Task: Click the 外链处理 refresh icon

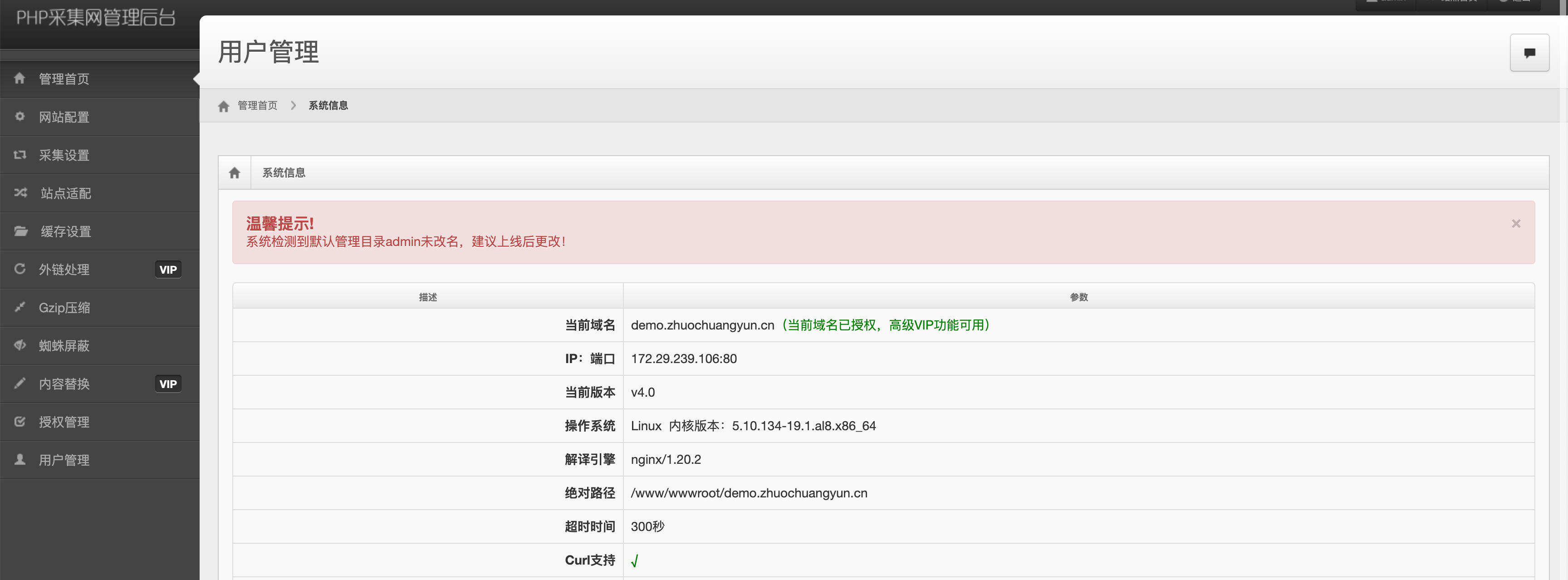Action: (20, 269)
